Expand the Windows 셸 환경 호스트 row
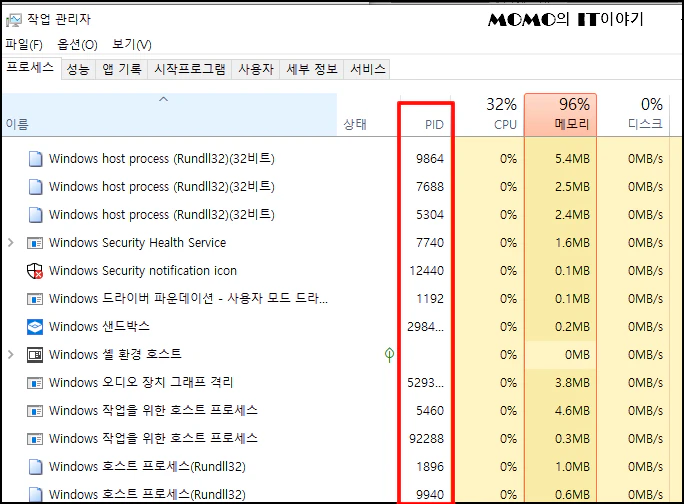The width and height of the screenshot is (684, 504). (x=11, y=355)
